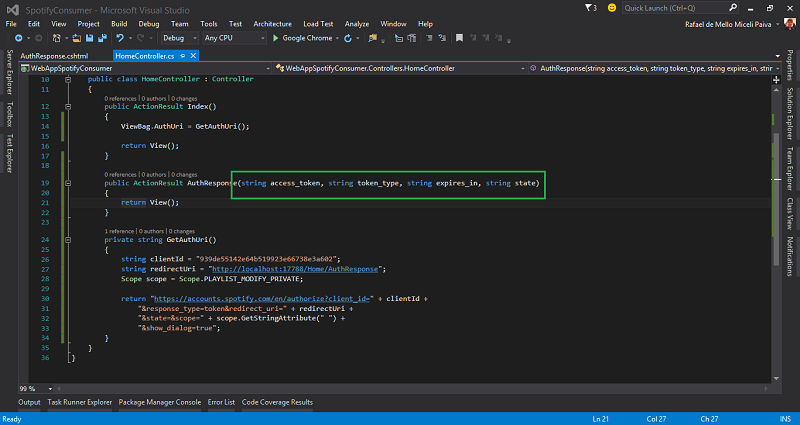Click the feedback smiley icon
Viewport: 800px width, 425px height.
610,7
